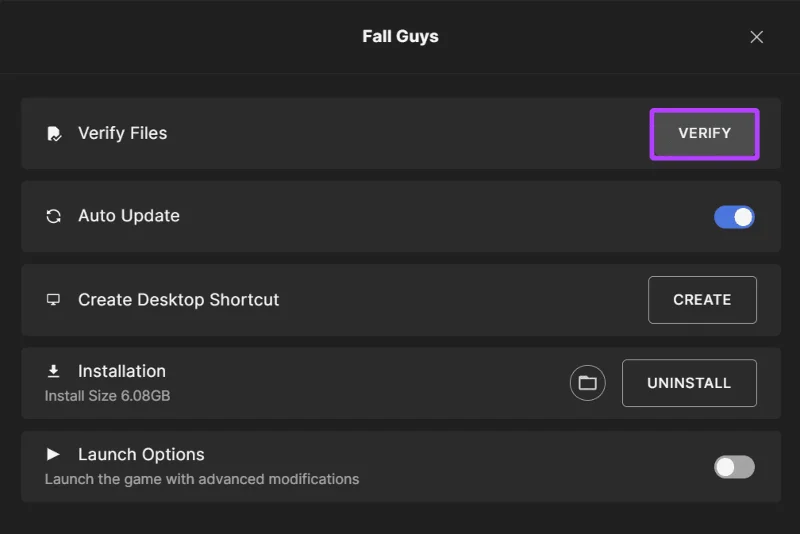Start file verification with VERIFY button

pyautogui.click(x=704, y=134)
